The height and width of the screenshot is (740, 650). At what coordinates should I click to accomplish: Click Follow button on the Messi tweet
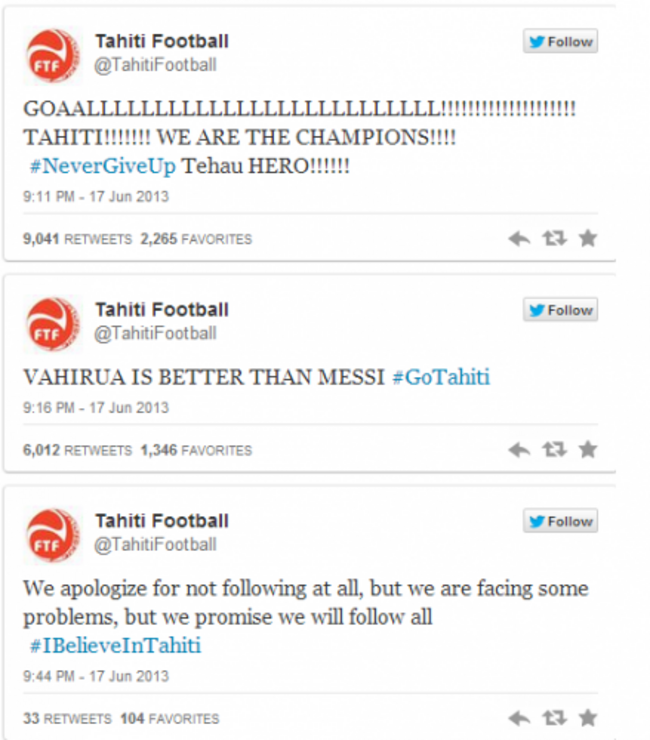point(560,310)
